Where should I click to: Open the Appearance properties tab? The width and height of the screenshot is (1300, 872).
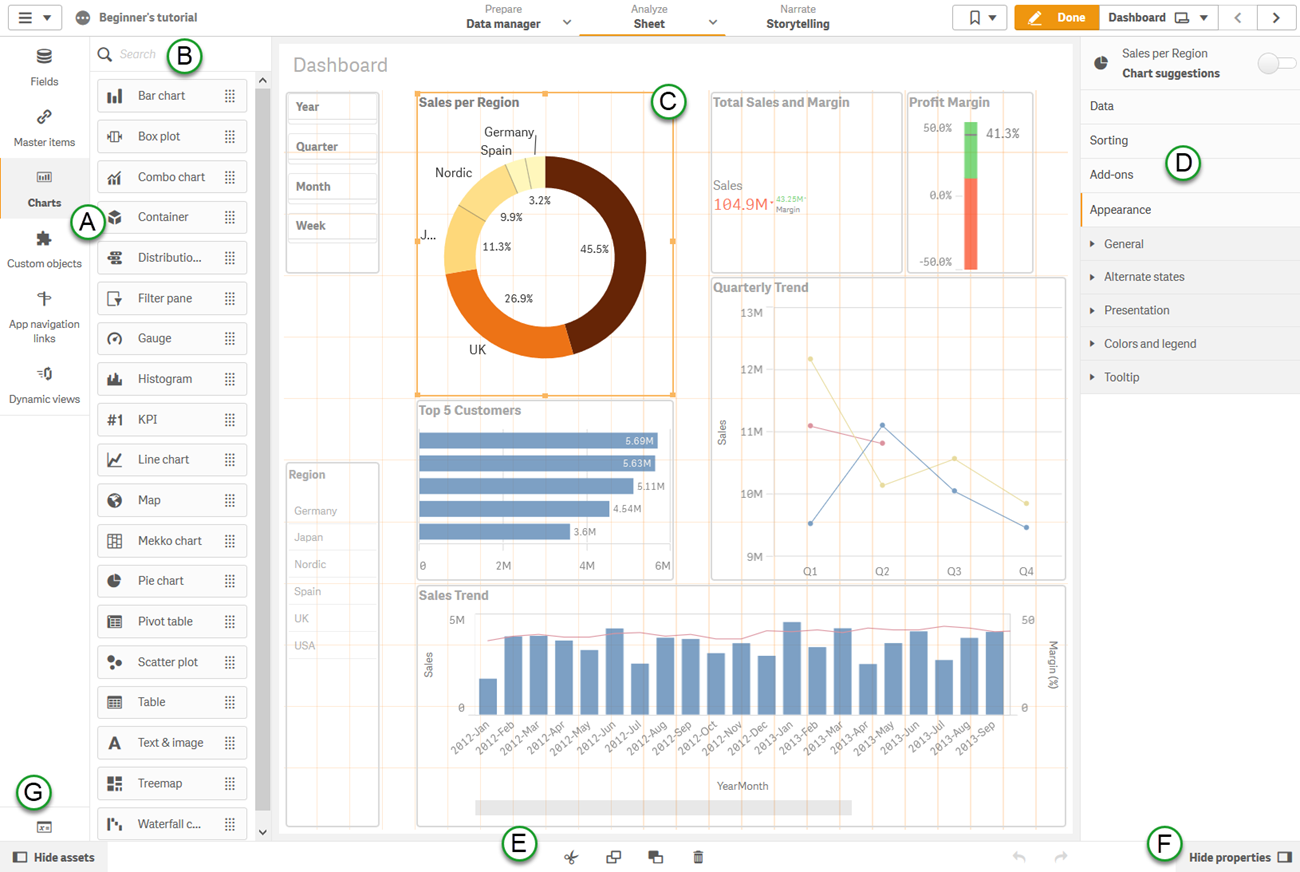point(1190,210)
